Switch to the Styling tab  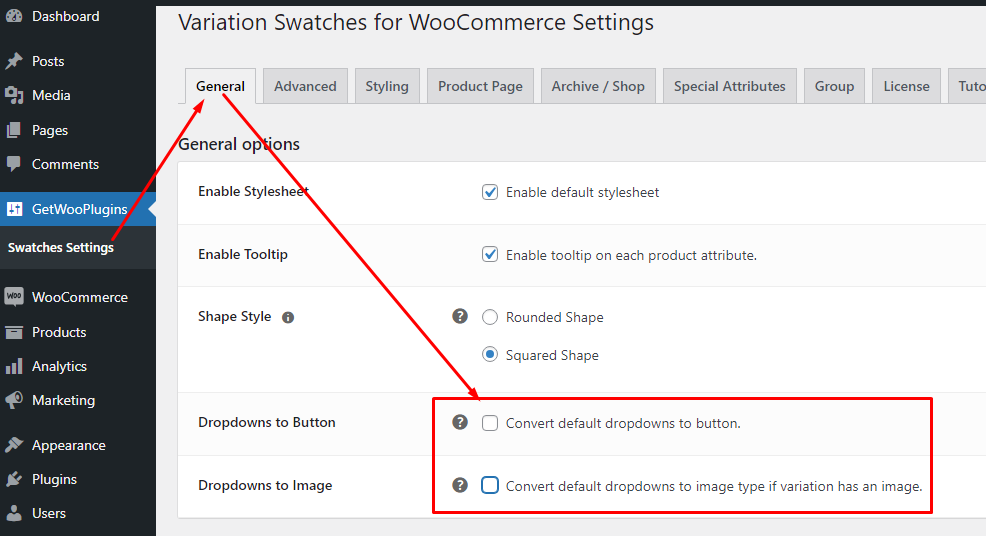click(x=387, y=86)
